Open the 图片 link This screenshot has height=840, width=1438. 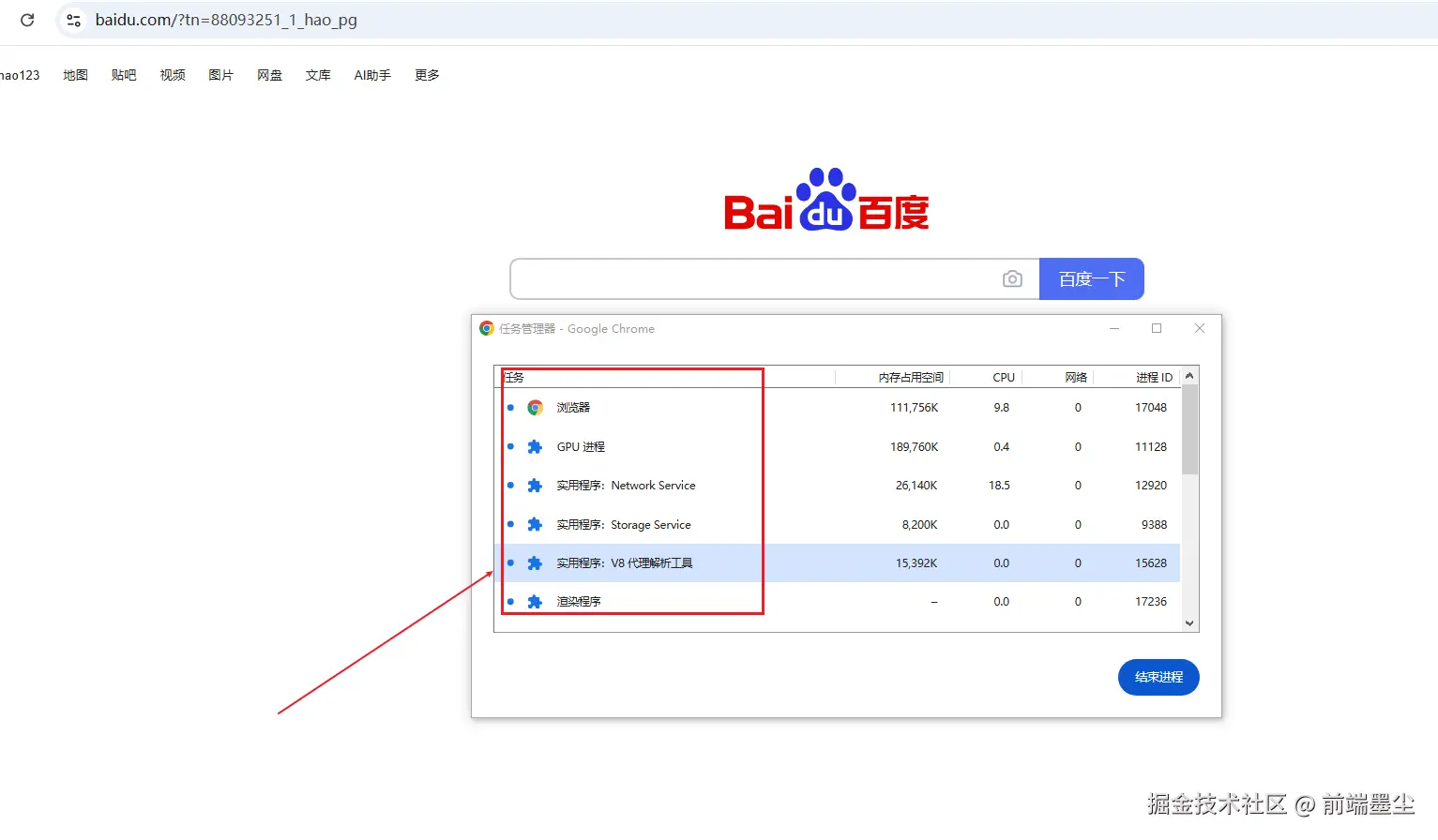coord(220,75)
